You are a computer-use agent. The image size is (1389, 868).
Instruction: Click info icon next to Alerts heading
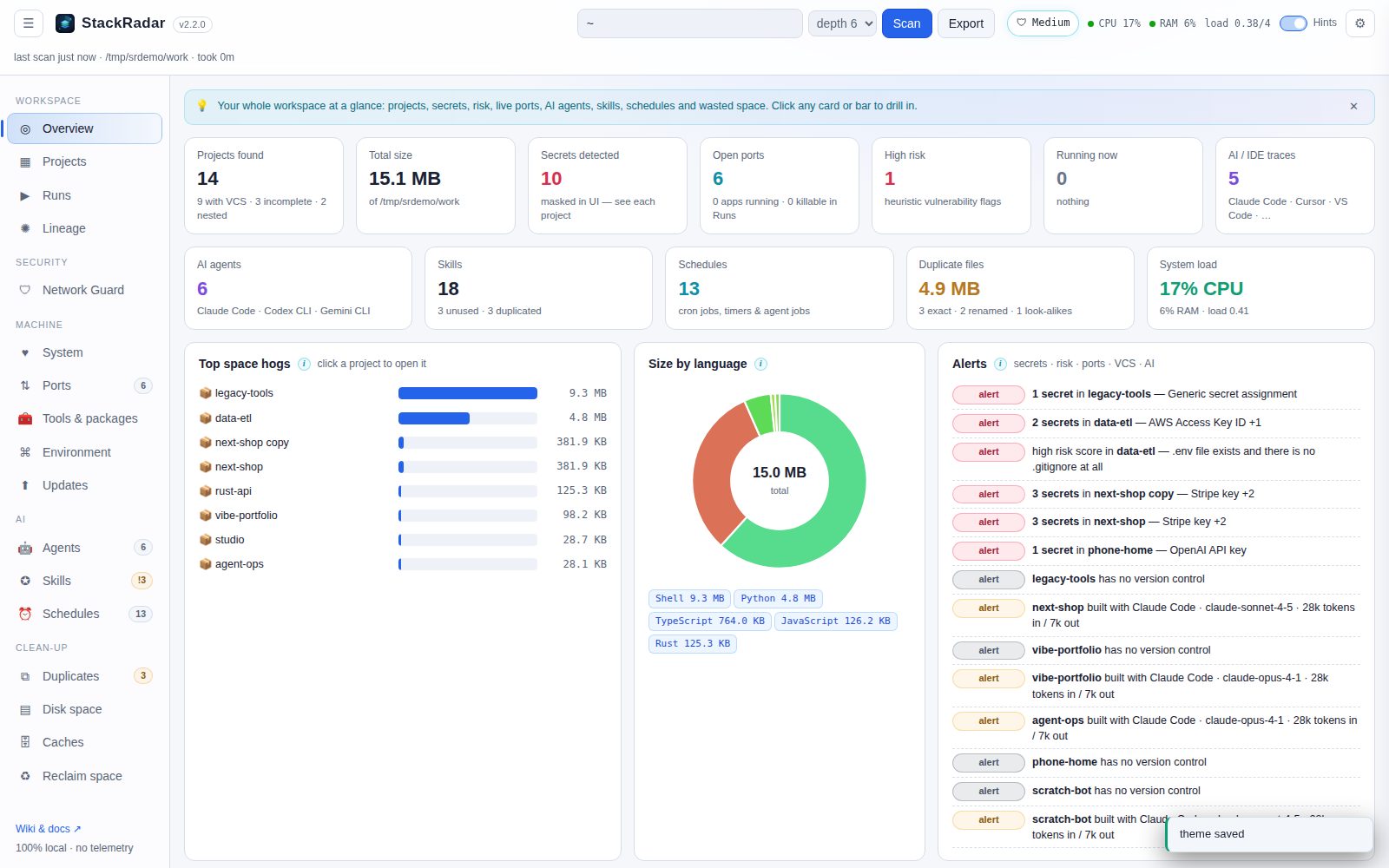pyautogui.click(x=1000, y=364)
